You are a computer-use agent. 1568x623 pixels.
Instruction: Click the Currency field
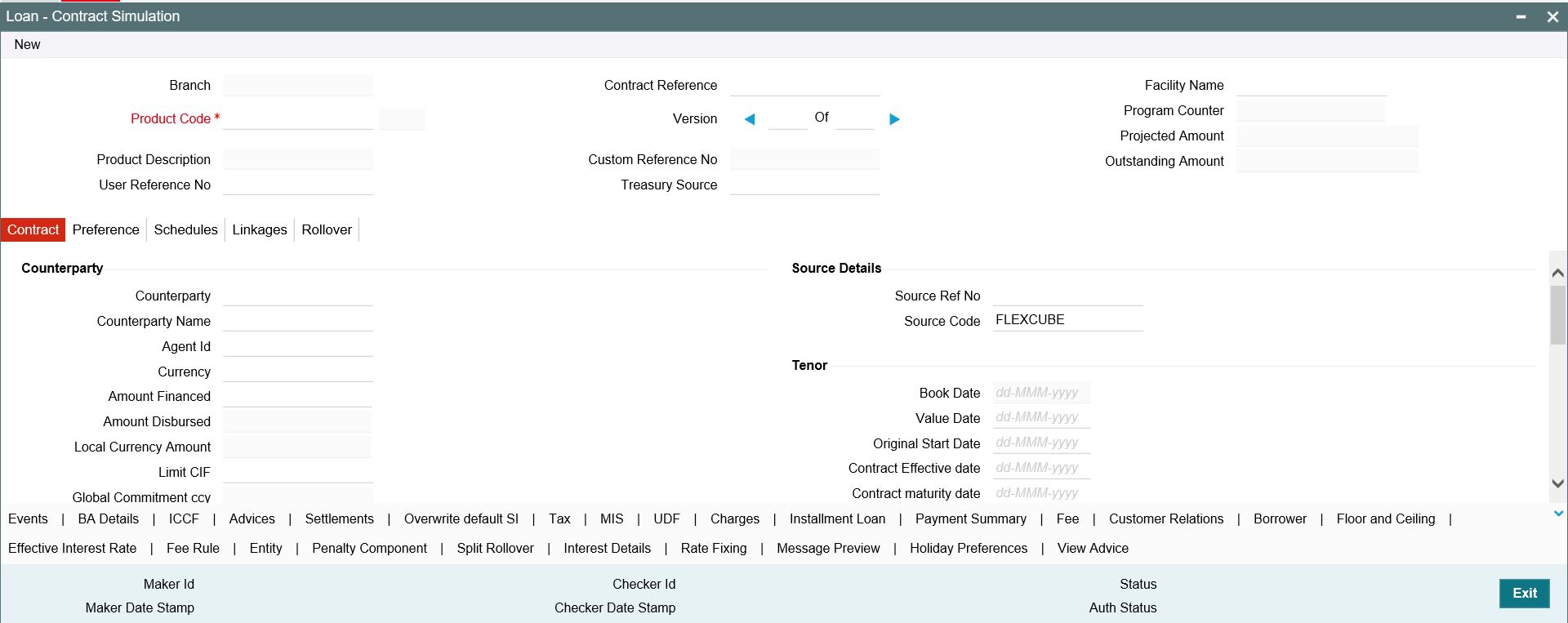tap(298, 372)
